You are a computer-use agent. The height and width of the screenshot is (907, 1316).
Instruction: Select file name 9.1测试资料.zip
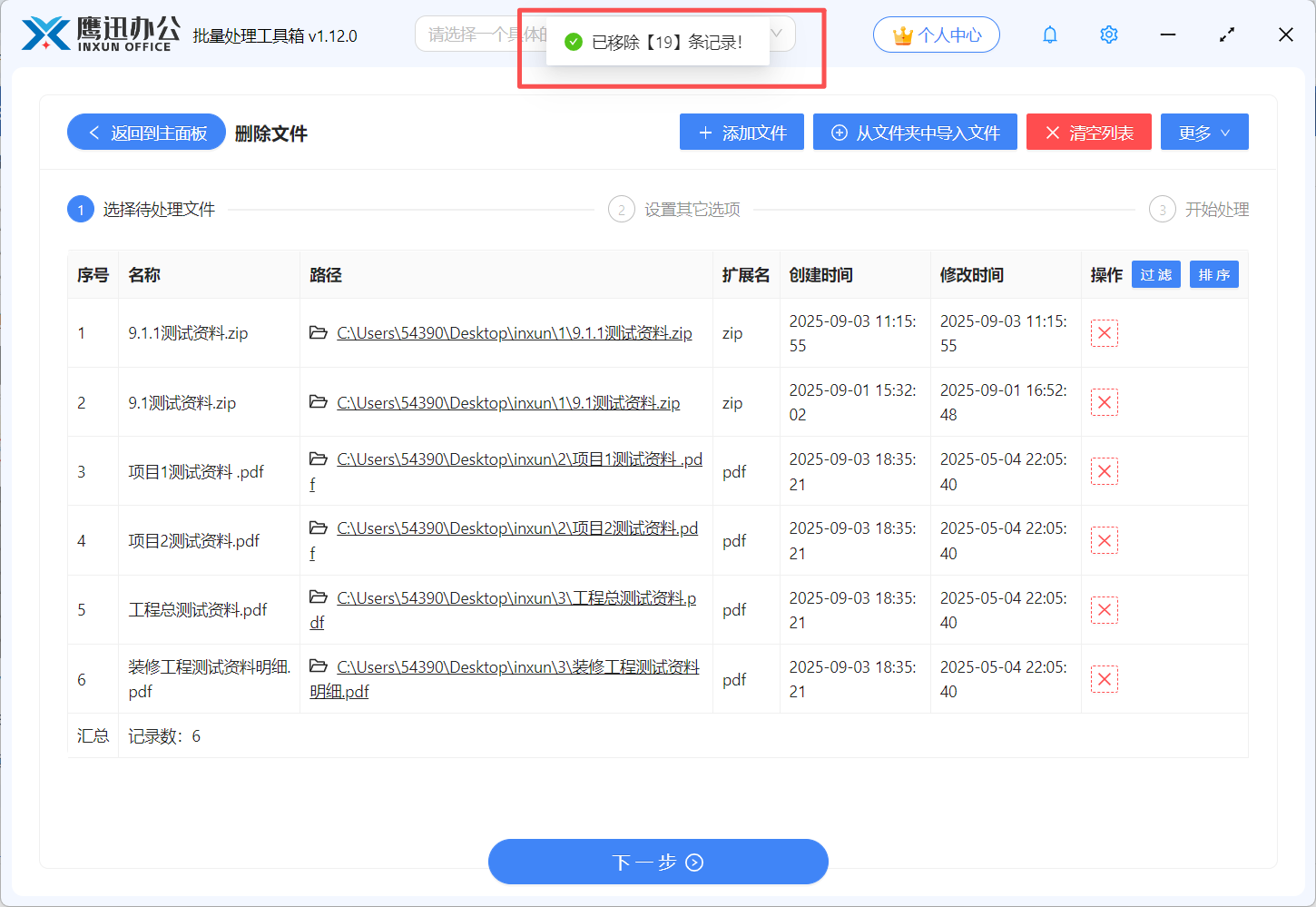tap(182, 402)
